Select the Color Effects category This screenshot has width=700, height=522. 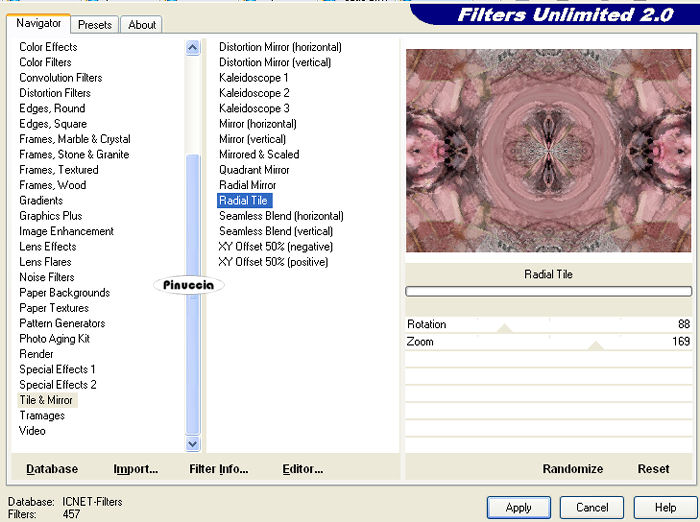tap(48, 47)
